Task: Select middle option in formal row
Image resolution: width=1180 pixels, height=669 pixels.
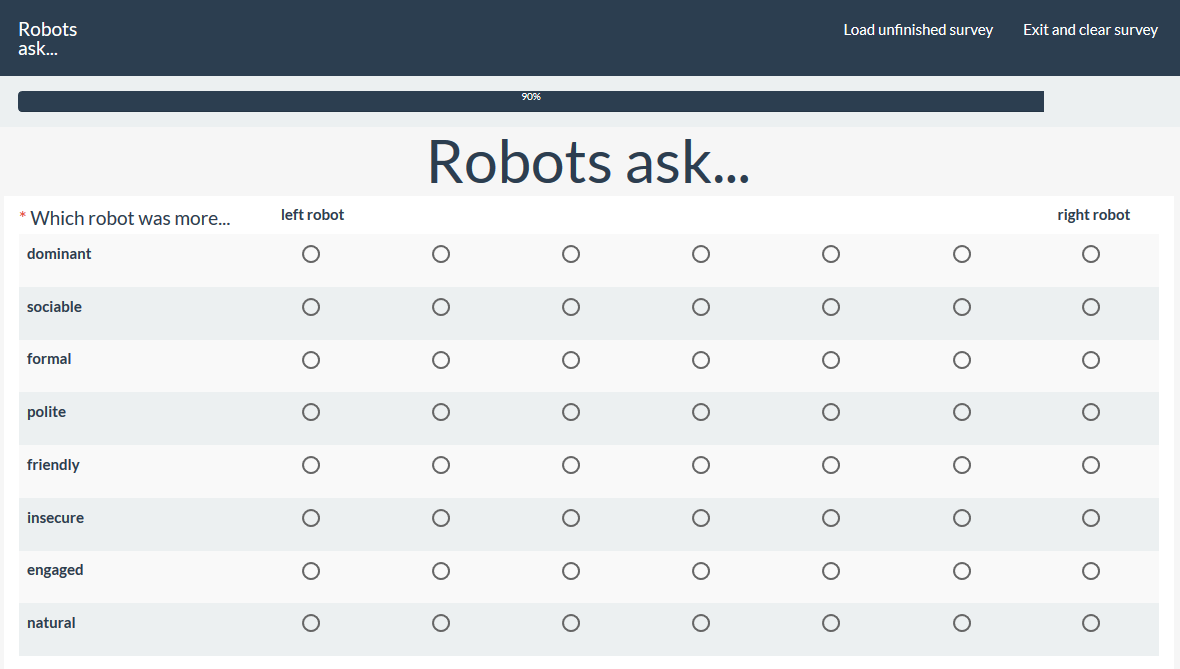Action: coord(701,360)
